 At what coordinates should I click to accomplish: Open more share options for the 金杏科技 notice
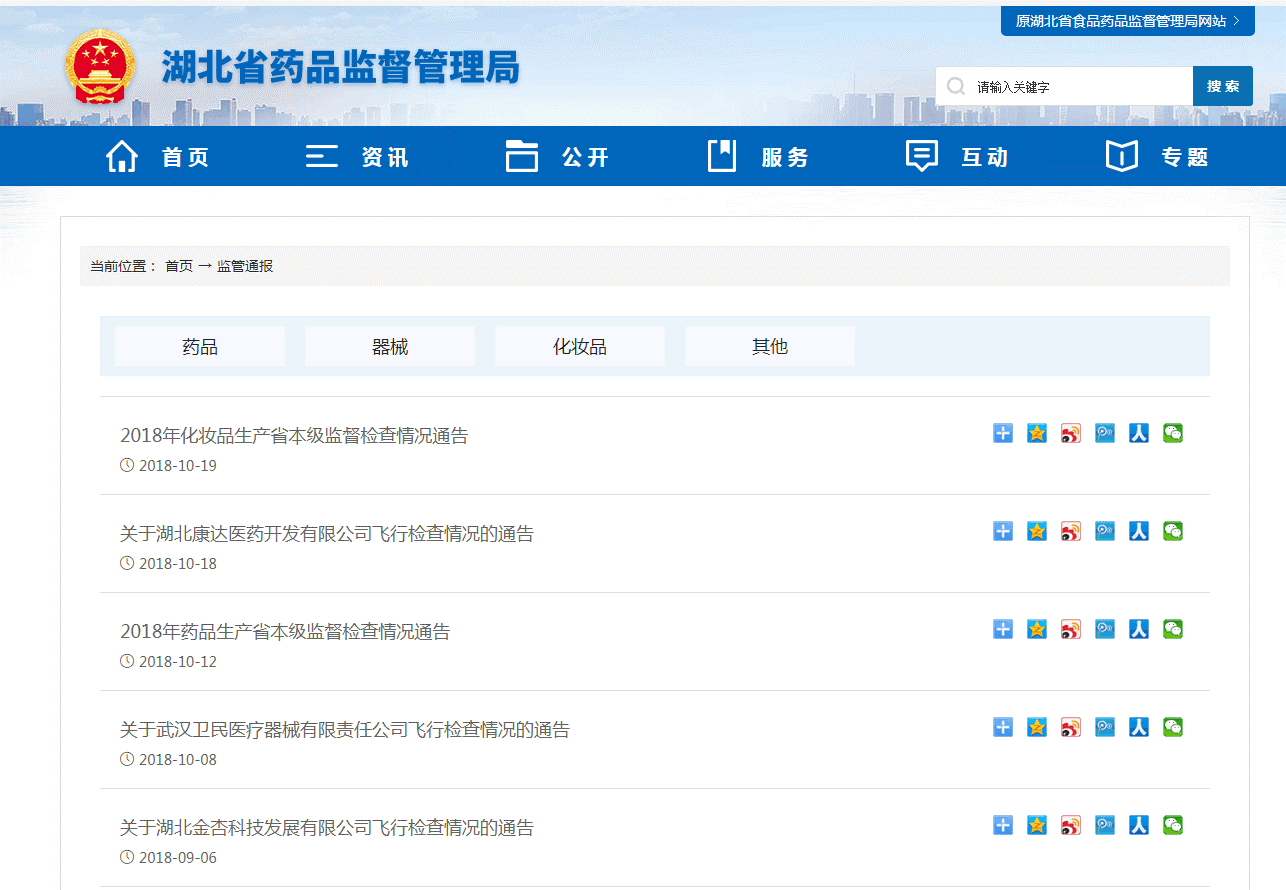pyautogui.click(x=1003, y=825)
